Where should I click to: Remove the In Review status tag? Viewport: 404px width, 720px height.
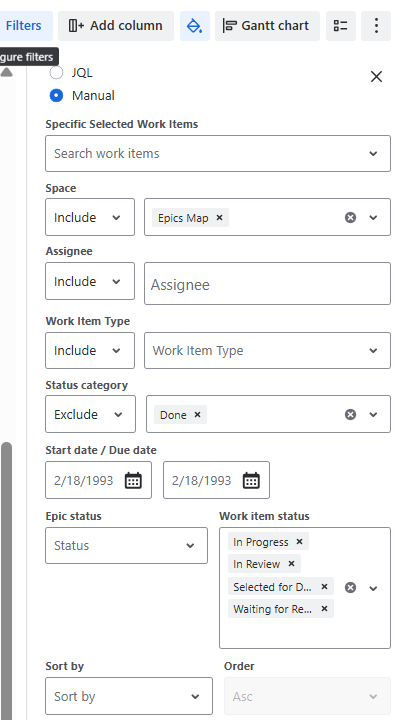(x=291, y=563)
